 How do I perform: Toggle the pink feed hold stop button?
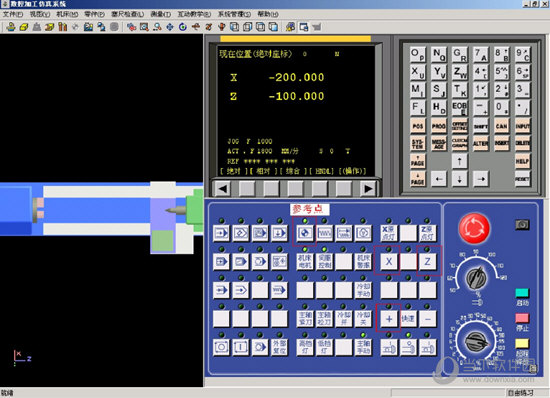(522, 318)
